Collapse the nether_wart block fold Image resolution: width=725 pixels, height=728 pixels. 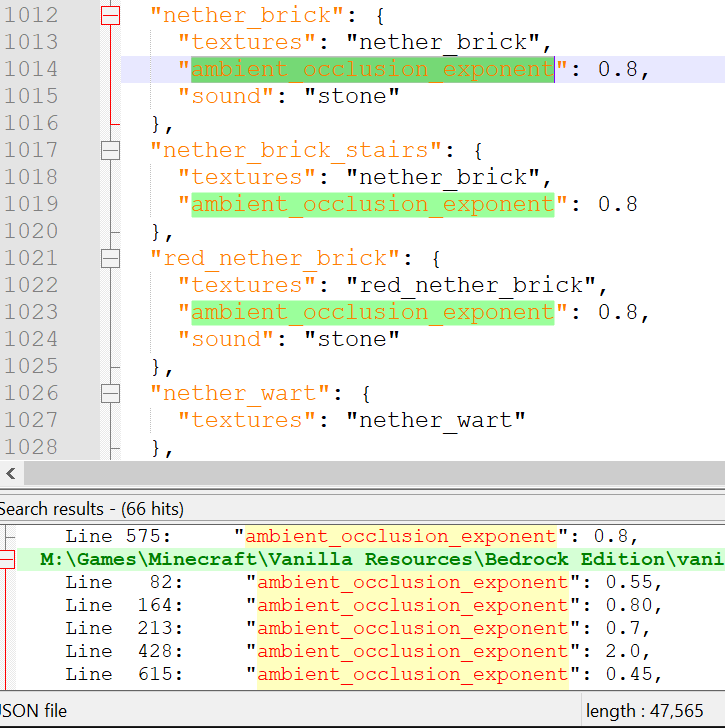pos(110,394)
